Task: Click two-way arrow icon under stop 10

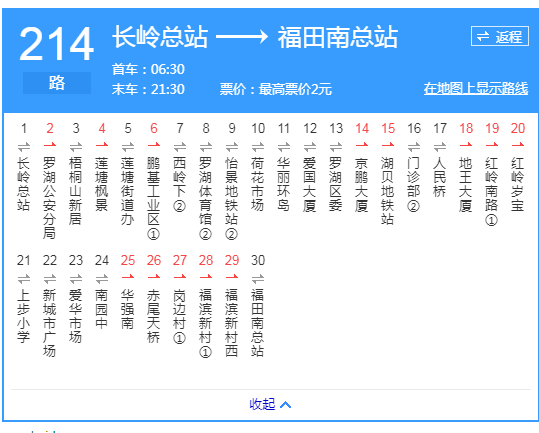Action: [x=258, y=147]
